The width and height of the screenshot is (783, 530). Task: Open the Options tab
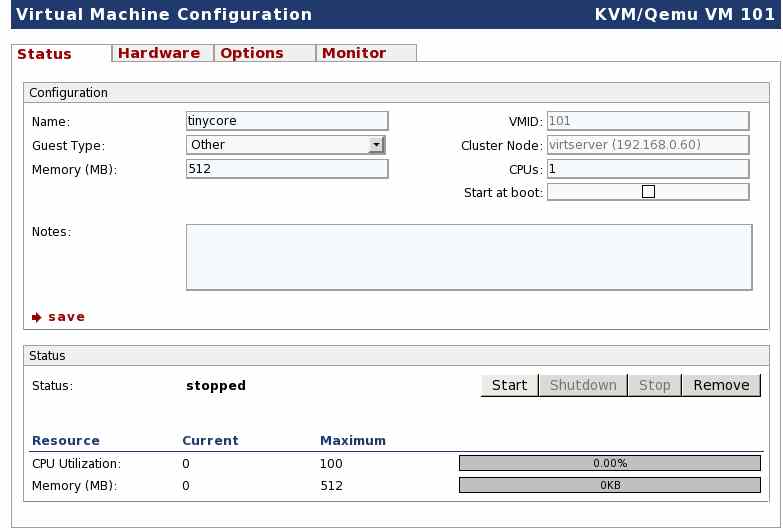click(265, 53)
